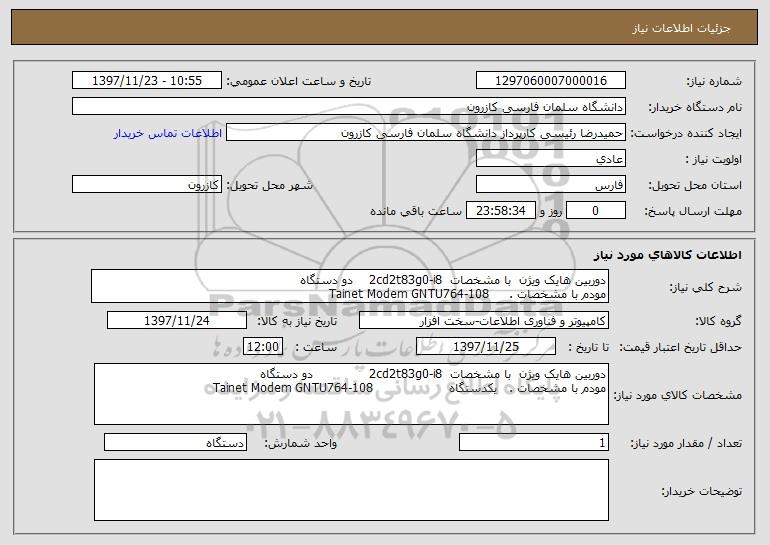The height and width of the screenshot is (545, 770).
Task: Select the priority field عادی
Action: pos(550,158)
